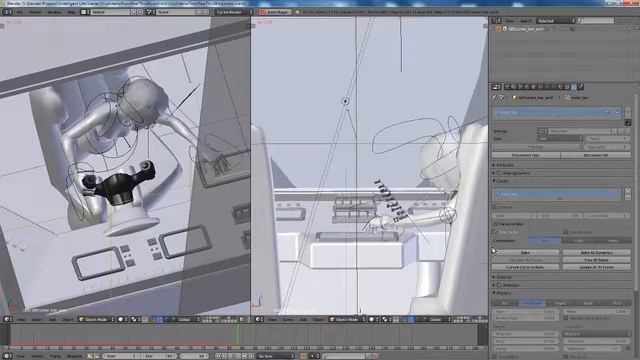Open the particle Type dropdown

point(559,139)
